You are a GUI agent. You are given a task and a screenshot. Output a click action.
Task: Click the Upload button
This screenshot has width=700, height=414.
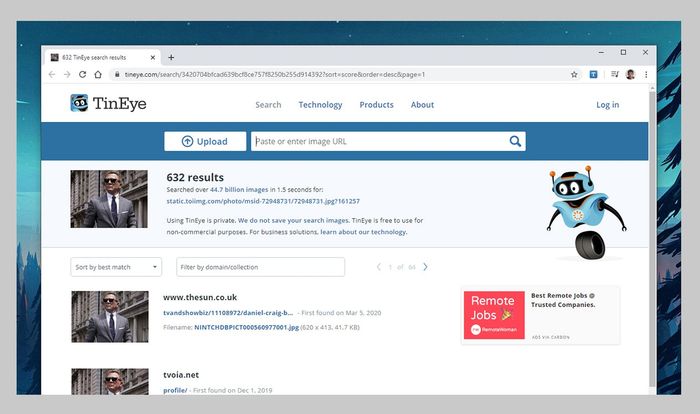tap(205, 141)
